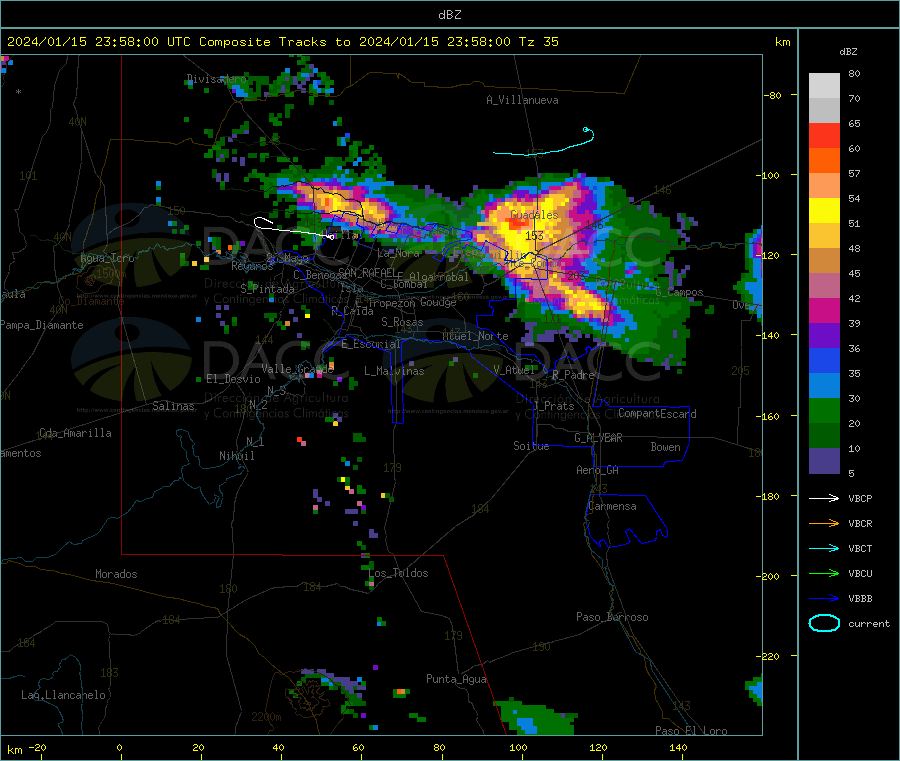Pick the magenta 39-42 dBZ color swatch
Screen dimensions: 900x761
pos(824,310)
